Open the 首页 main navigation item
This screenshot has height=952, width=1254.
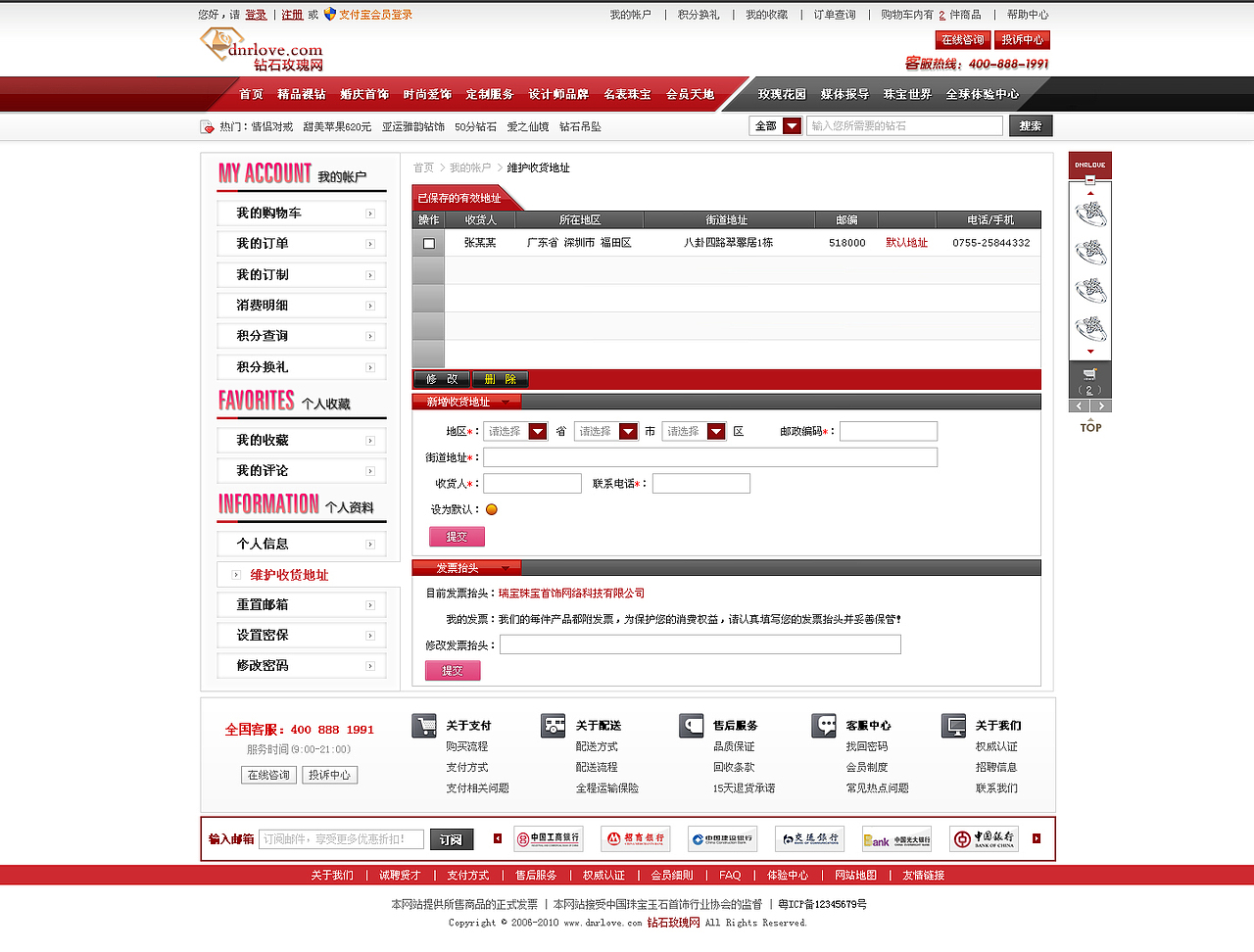(x=251, y=94)
